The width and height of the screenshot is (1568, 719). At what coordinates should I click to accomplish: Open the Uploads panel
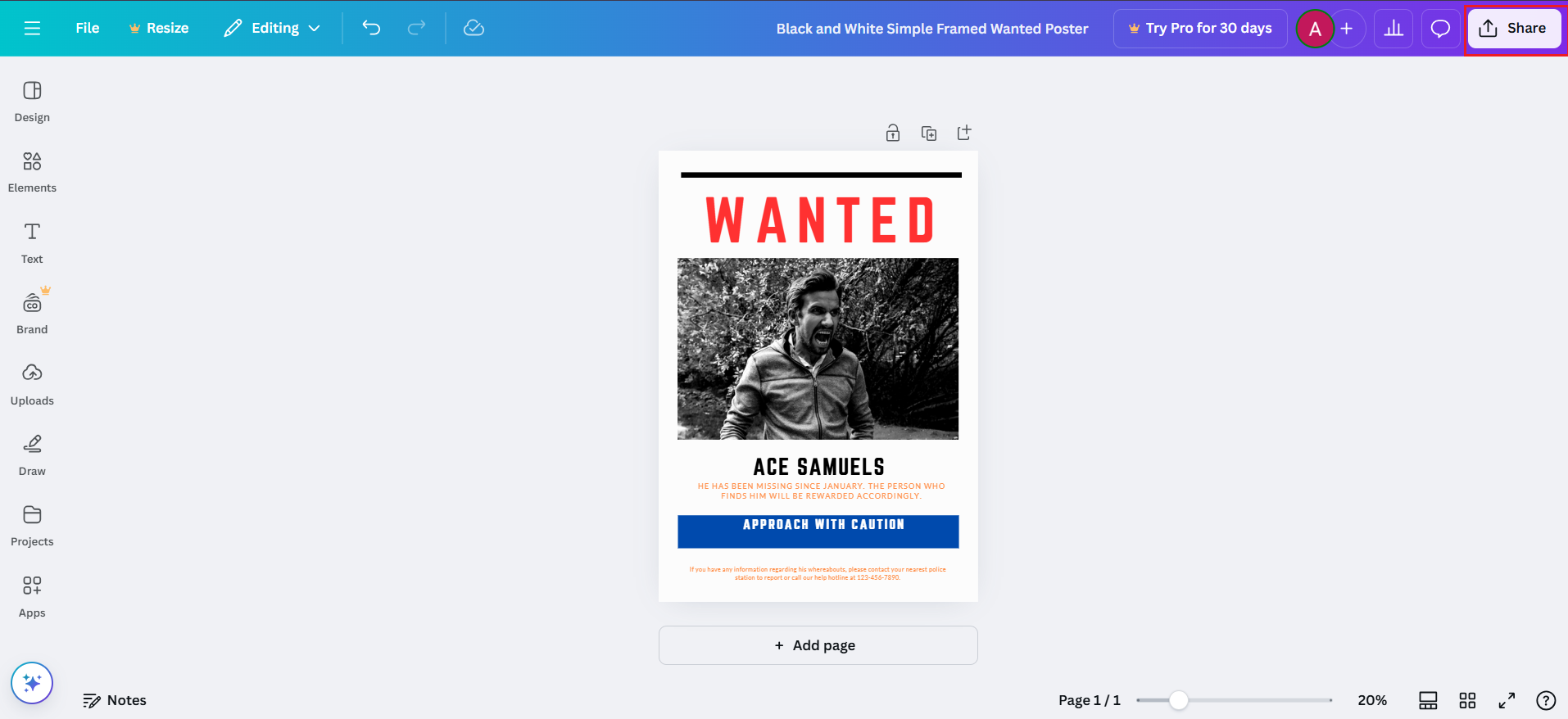point(32,384)
